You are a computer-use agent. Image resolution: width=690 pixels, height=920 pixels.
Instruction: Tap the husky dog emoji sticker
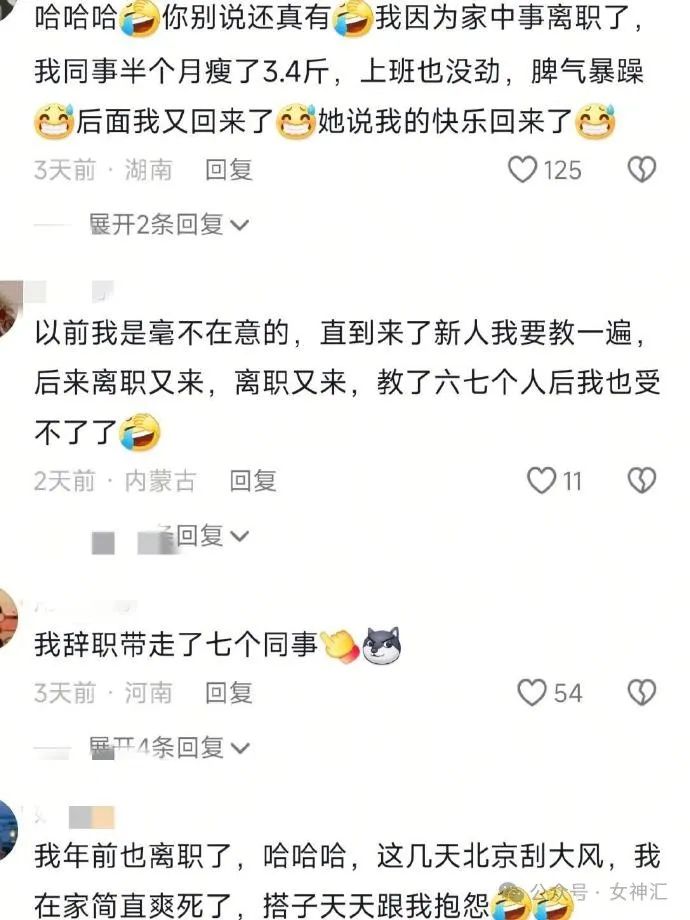381,645
